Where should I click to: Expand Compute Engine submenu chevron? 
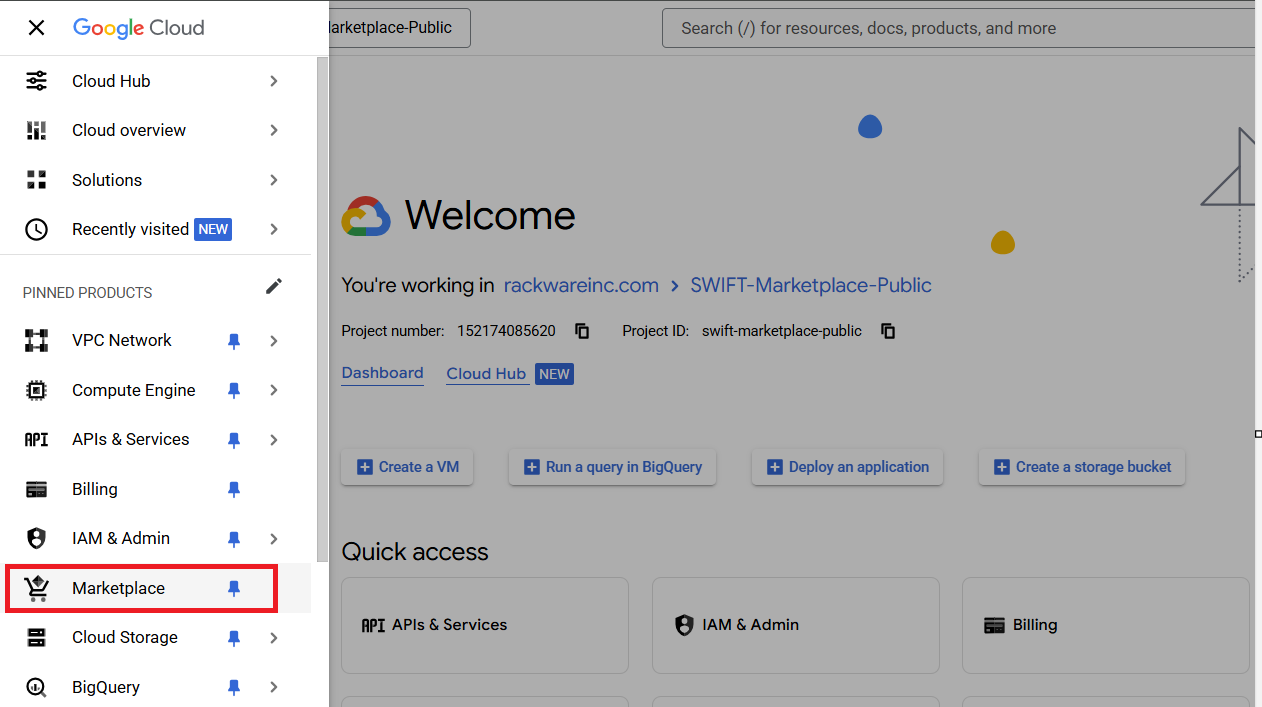(274, 390)
